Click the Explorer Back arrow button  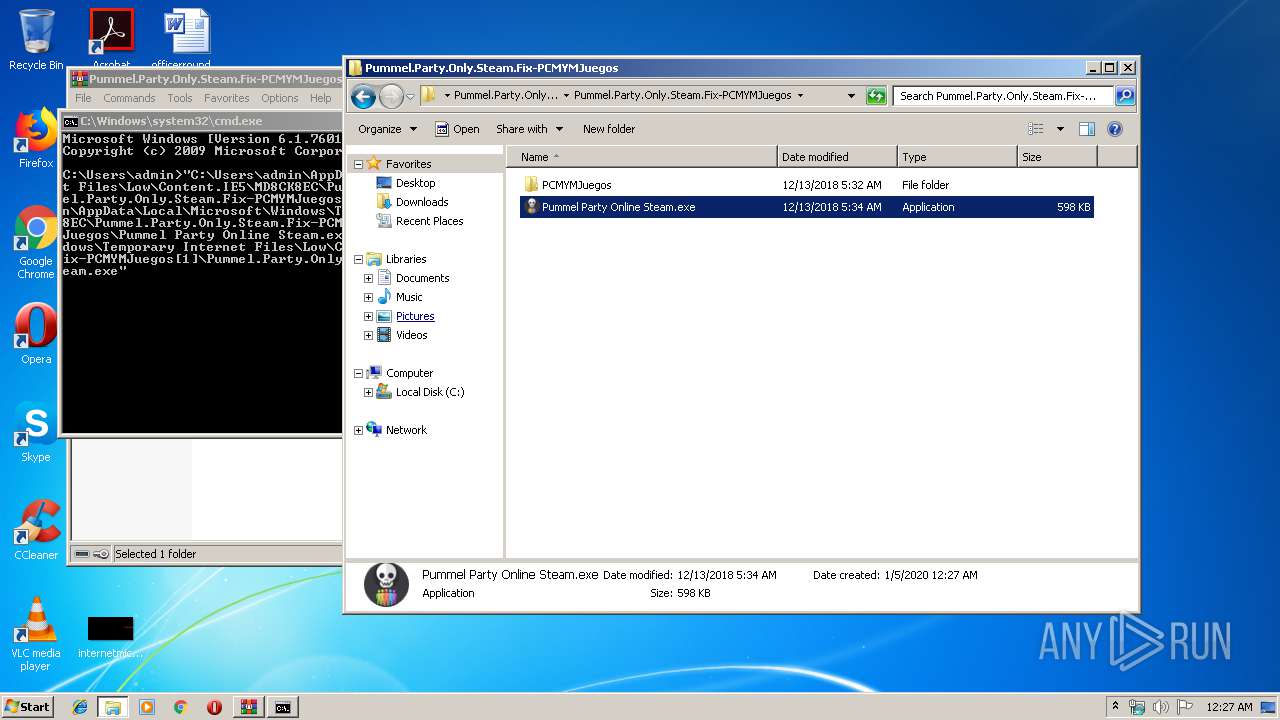[x=363, y=96]
